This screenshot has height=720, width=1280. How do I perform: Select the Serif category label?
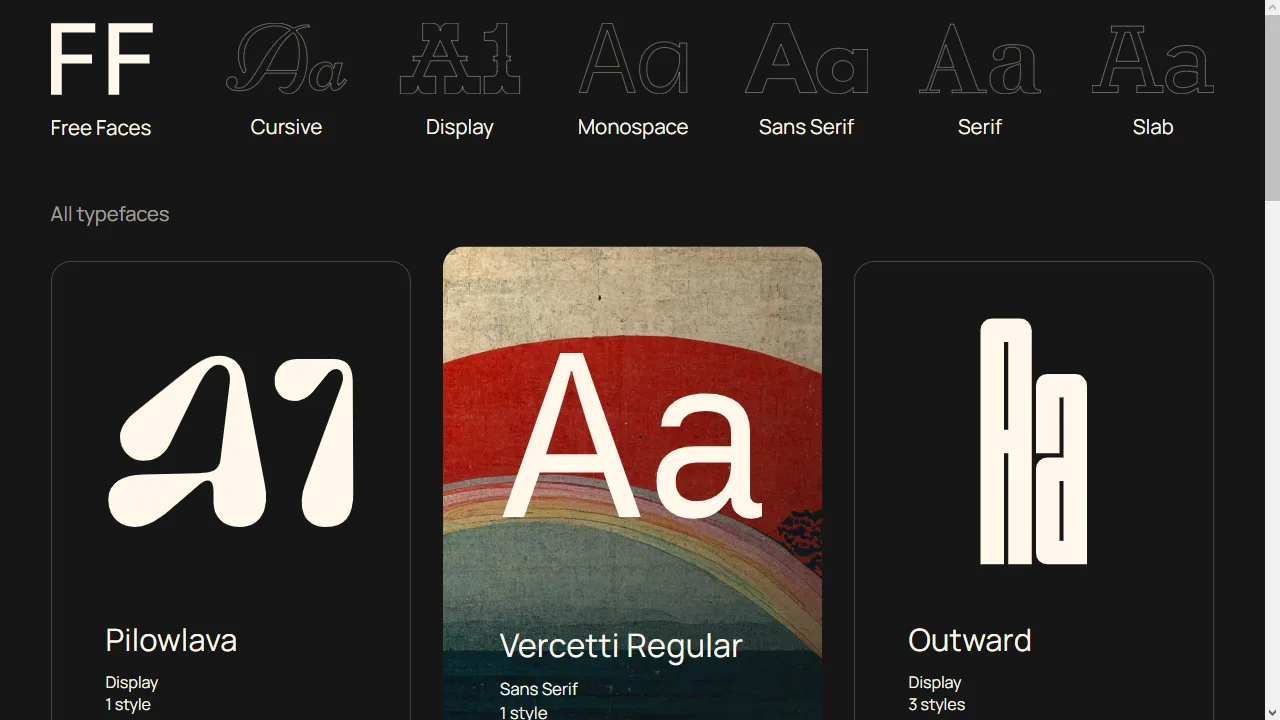tap(980, 127)
